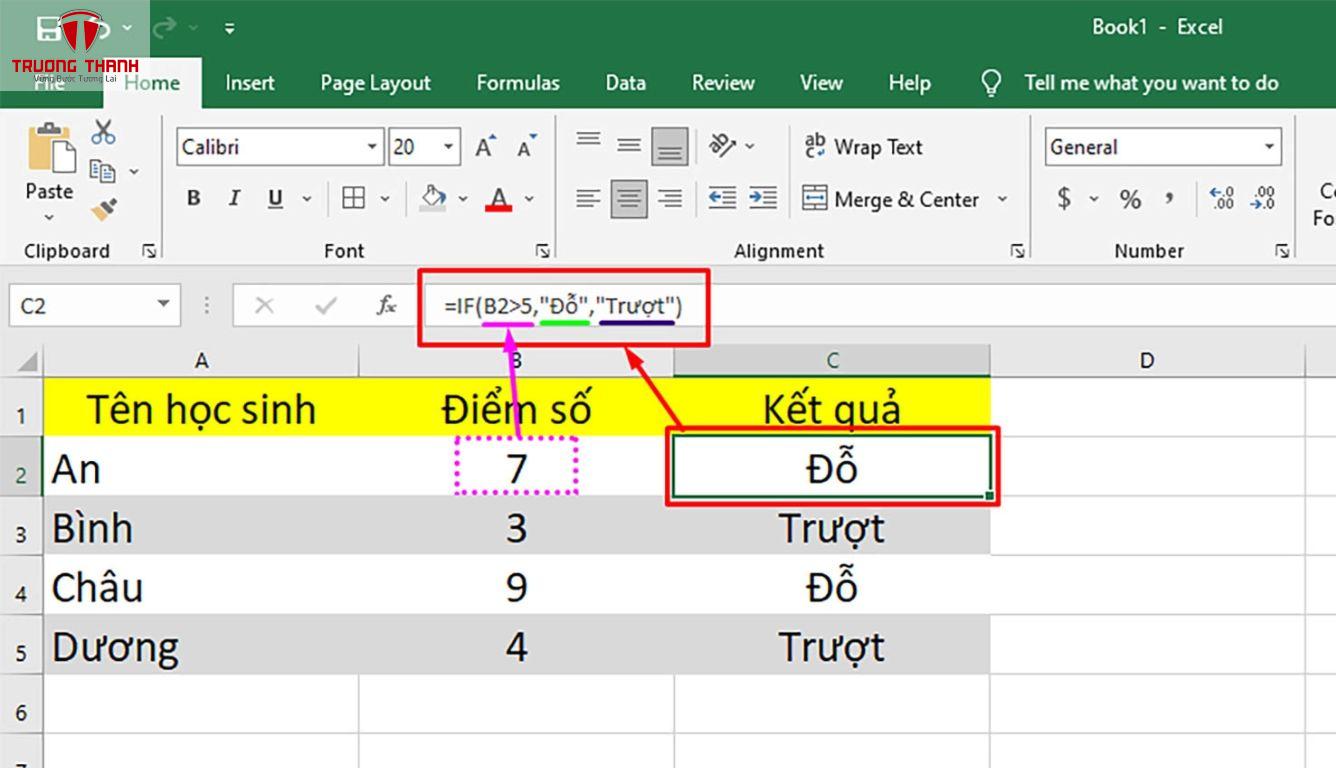1336x768 pixels.
Task: Click the Align Right icon
Action: [x=670, y=199]
